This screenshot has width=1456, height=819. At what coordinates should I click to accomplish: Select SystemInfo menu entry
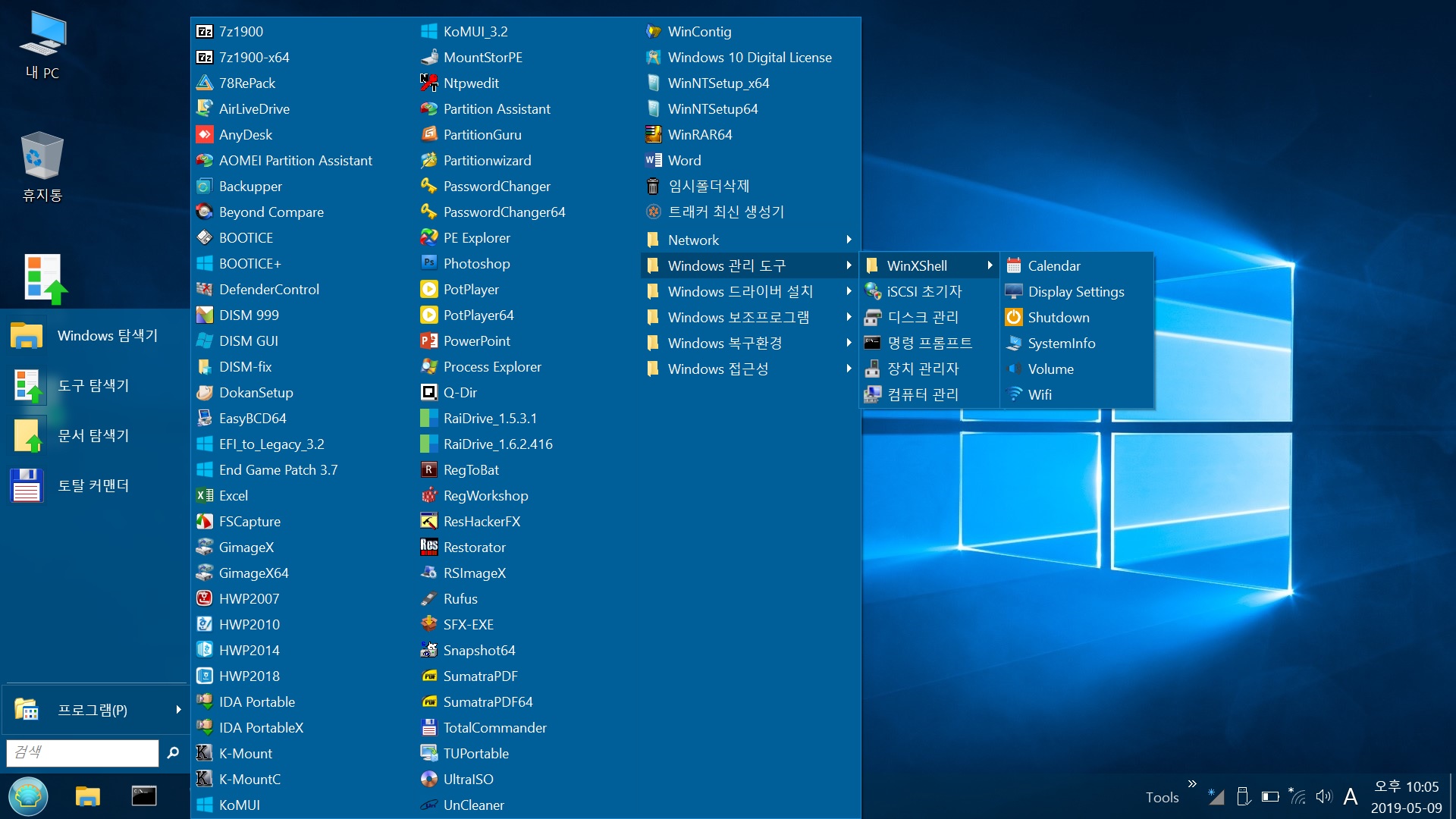[1077, 343]
